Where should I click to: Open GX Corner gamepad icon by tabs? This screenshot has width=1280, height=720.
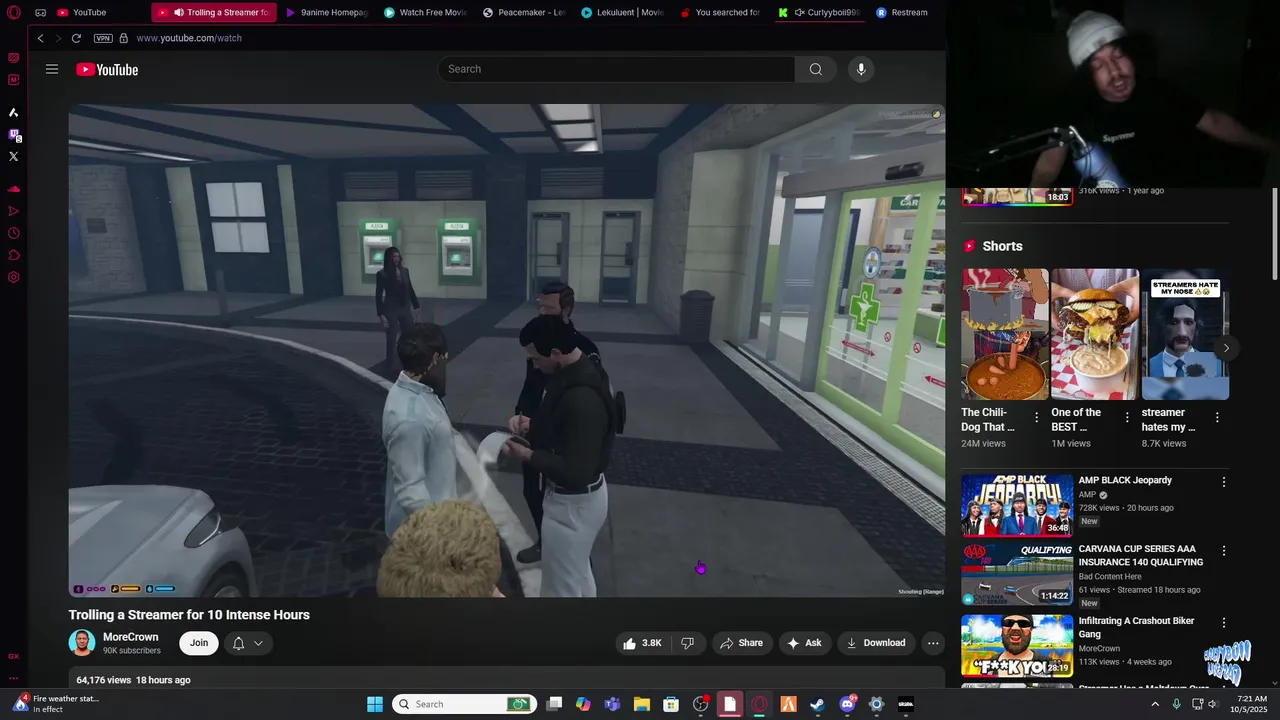(40, 13)
